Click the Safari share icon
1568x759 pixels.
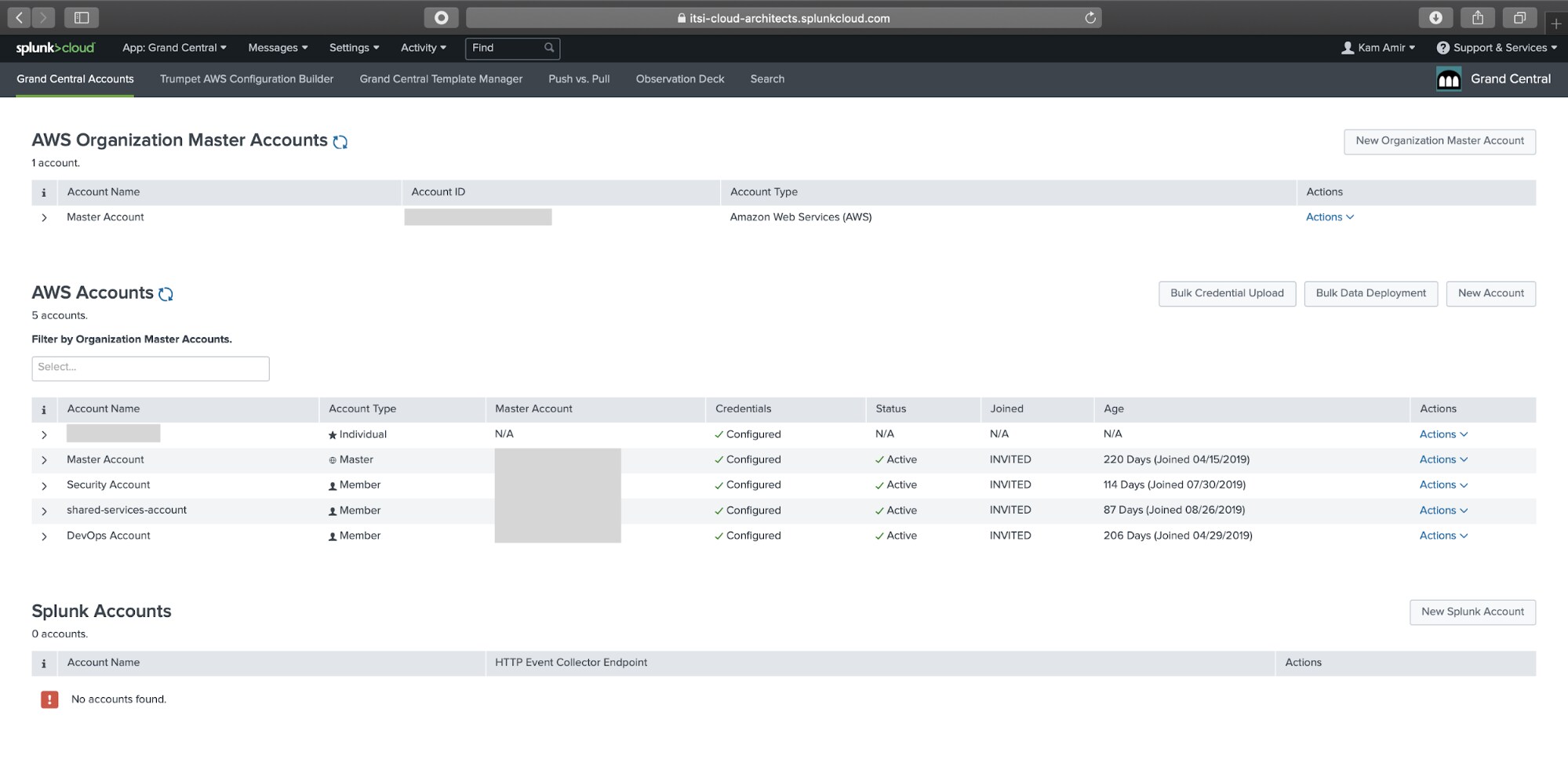pos(1478,17)
